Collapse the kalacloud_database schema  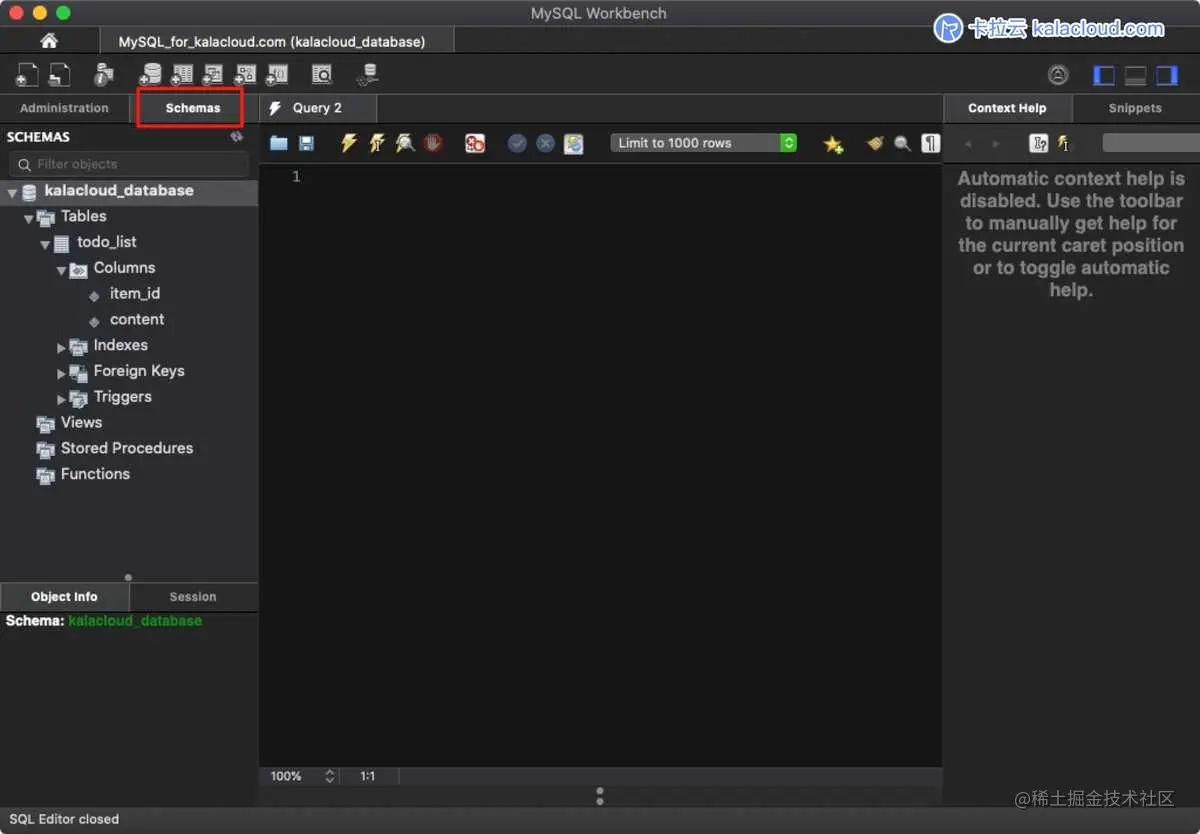pyautogui.click(x=12, y=192)
